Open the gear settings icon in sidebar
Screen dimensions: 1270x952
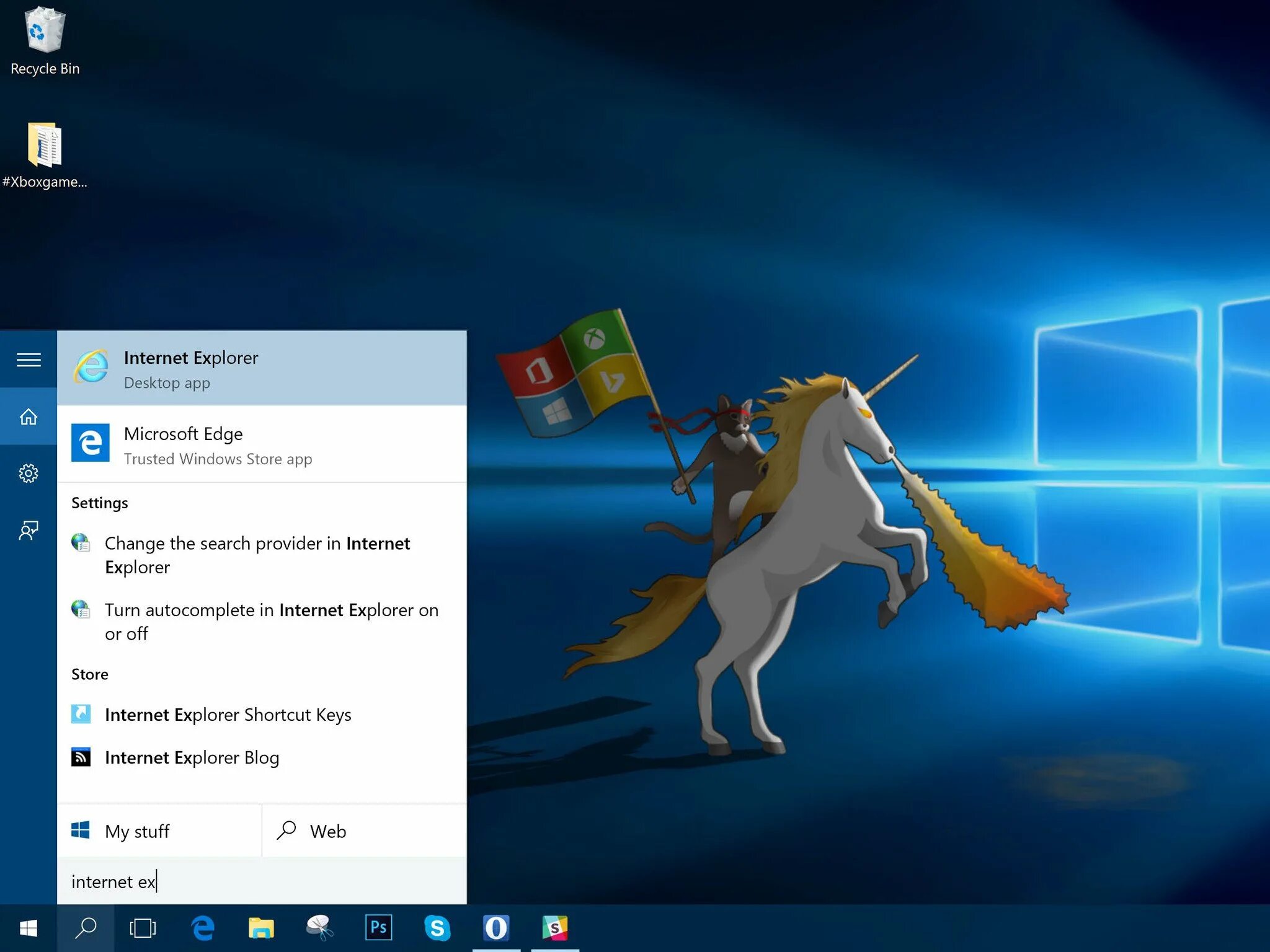[x=29, y=474]
